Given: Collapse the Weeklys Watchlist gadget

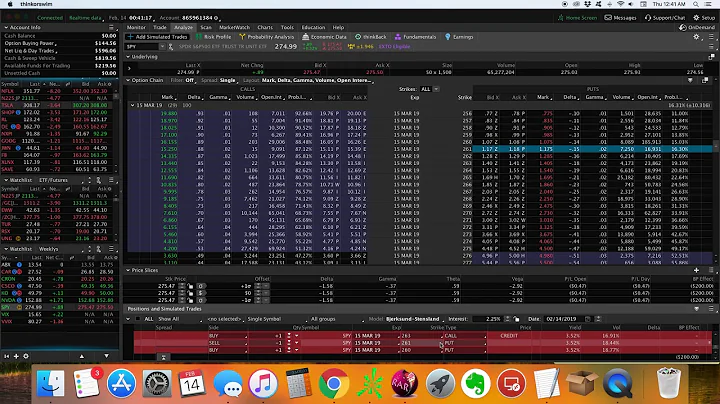Looking at the screenshot, I should coord(6,249).
